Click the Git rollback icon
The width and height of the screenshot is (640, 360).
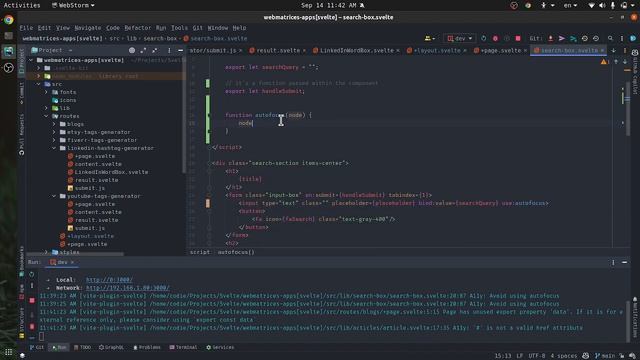(596, 38)
